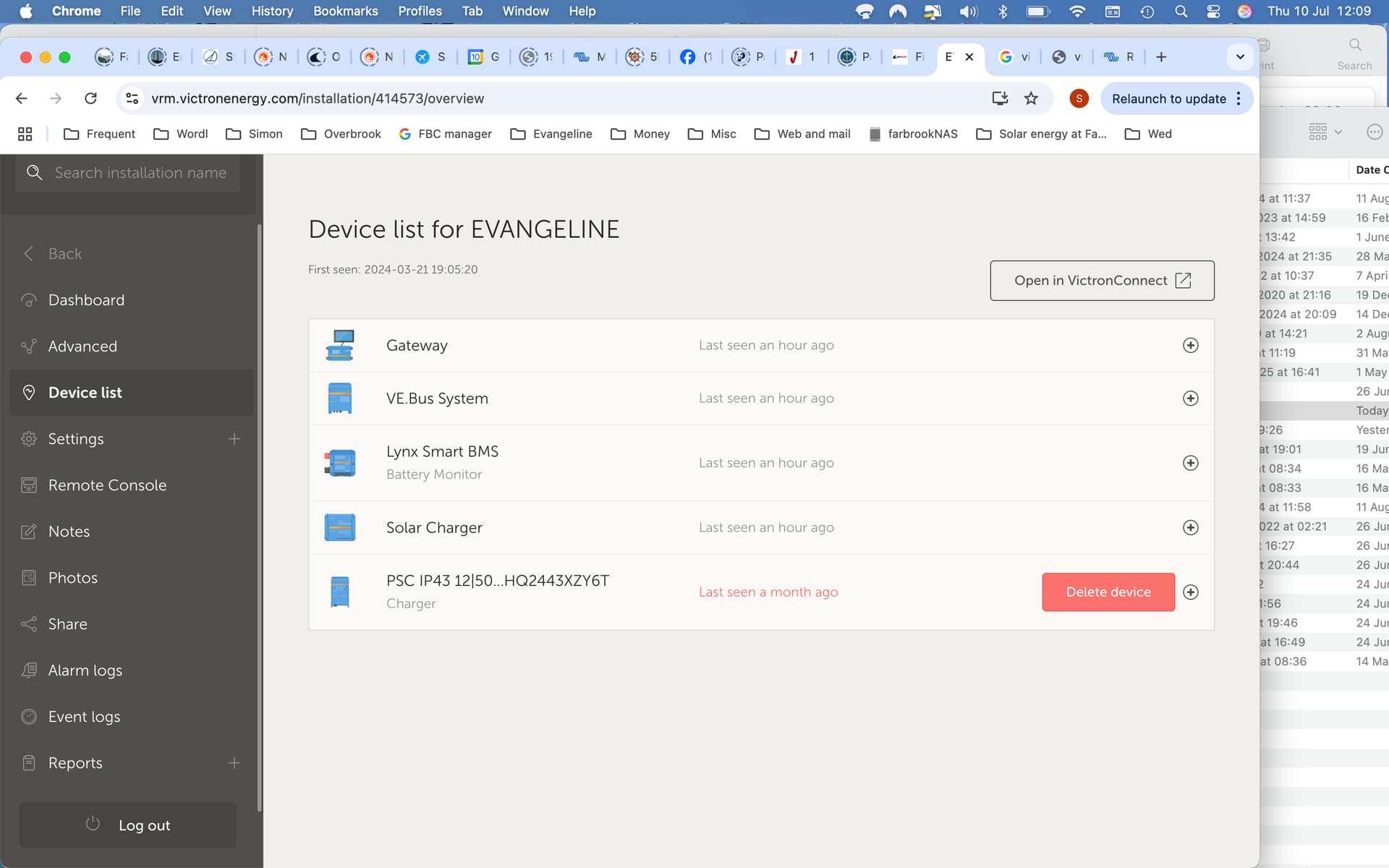Click the Lynx Smart BMS device icon
Image resolution: width=1389 pixels, height=868 pixels.
339,463
